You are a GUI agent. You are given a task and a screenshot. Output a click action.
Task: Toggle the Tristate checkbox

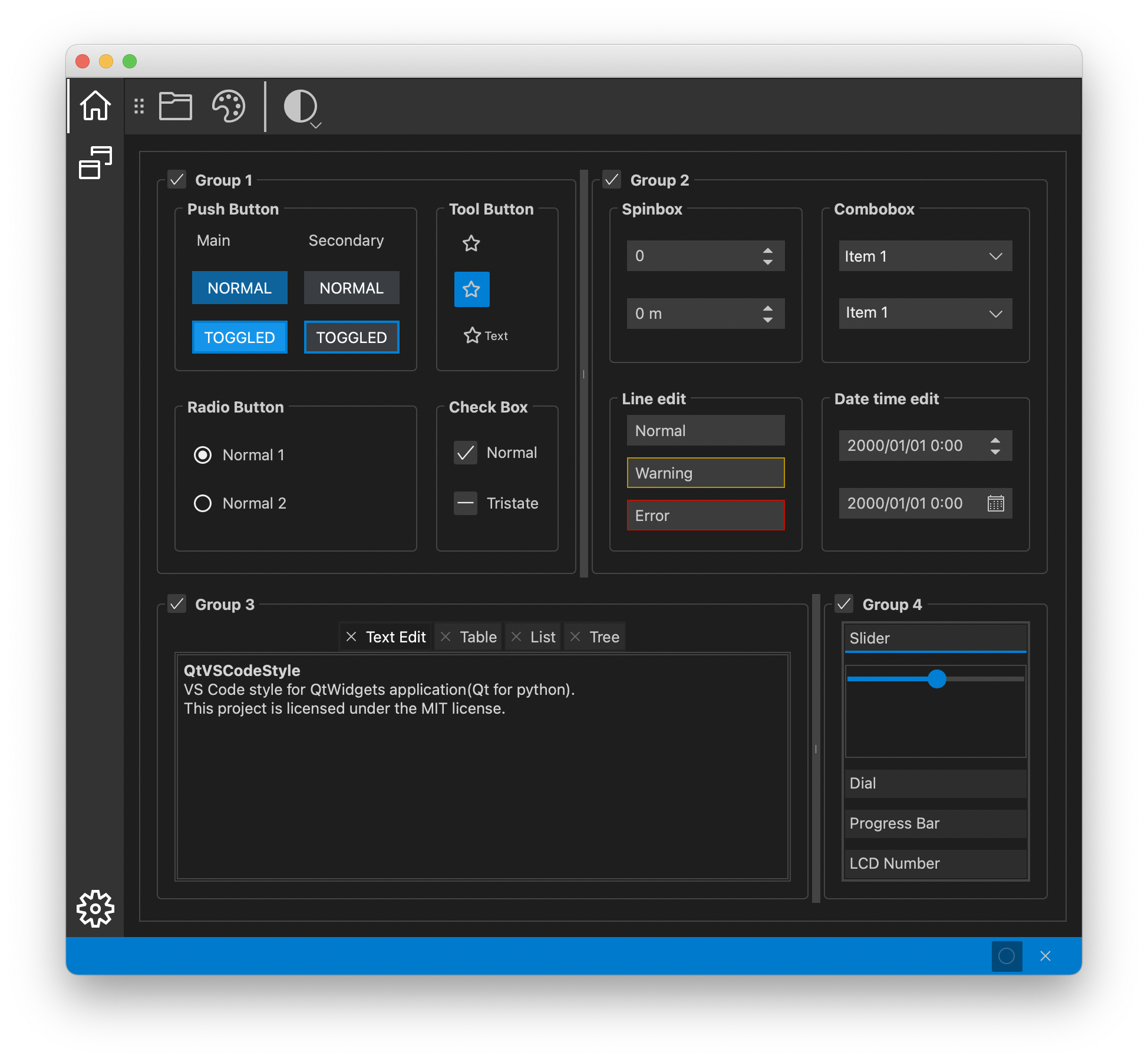point(466,503)
